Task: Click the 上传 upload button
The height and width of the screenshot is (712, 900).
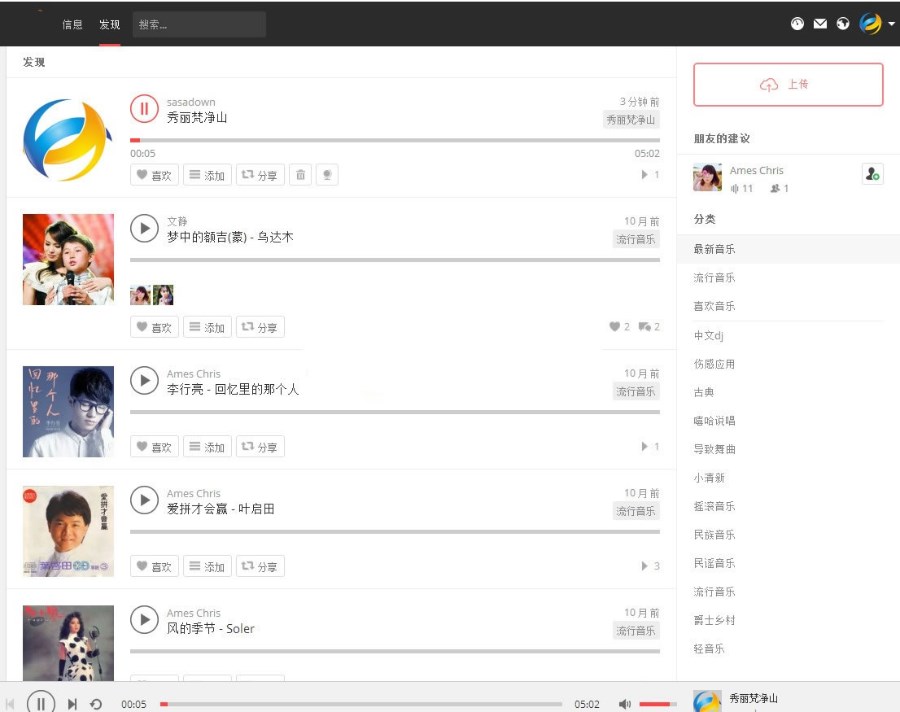Action: (788, 84)
